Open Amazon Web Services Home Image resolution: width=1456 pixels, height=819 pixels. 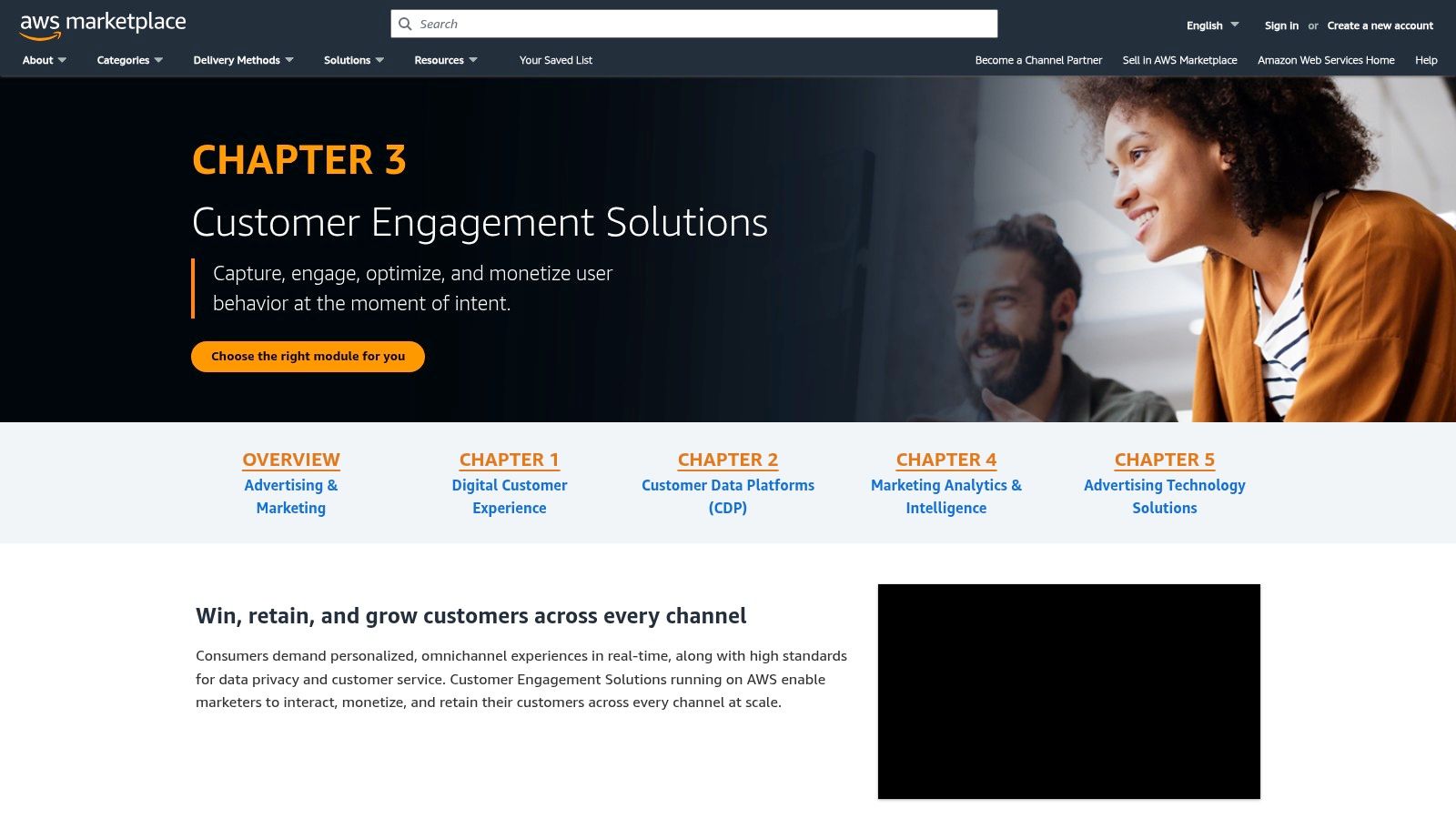[1326, 60]
